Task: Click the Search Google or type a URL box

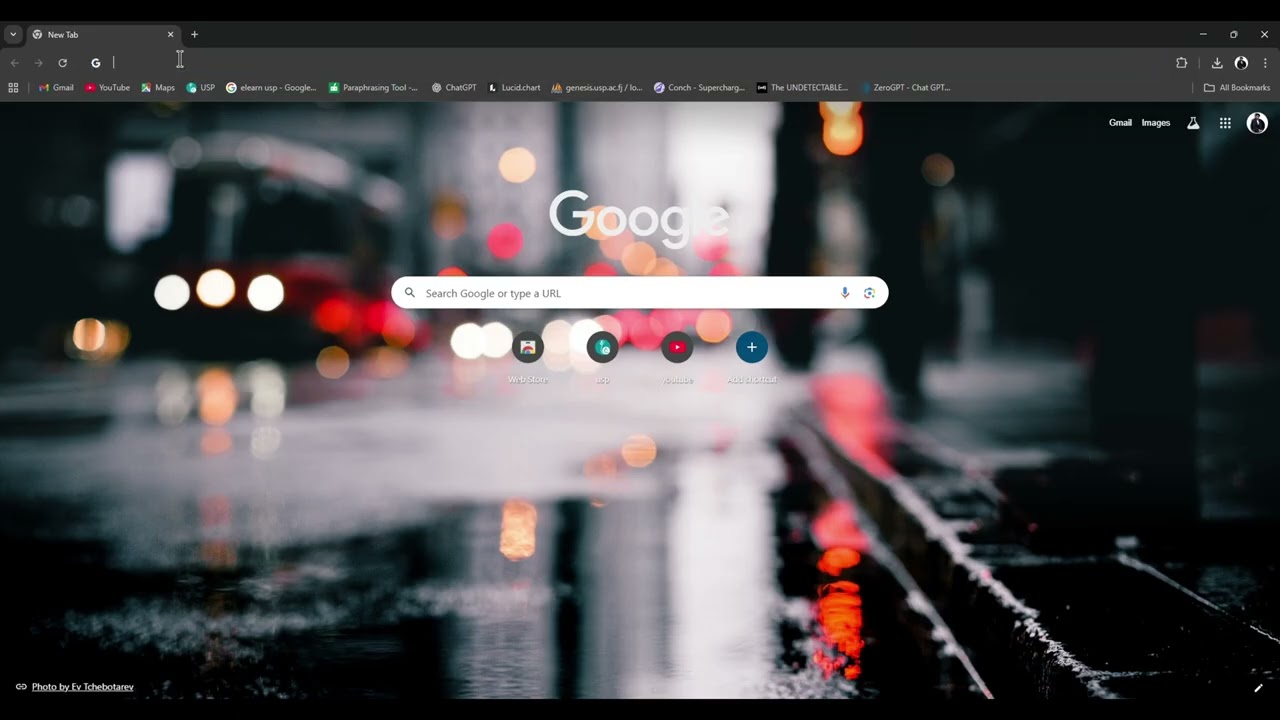Action: [x=639, y=293]
